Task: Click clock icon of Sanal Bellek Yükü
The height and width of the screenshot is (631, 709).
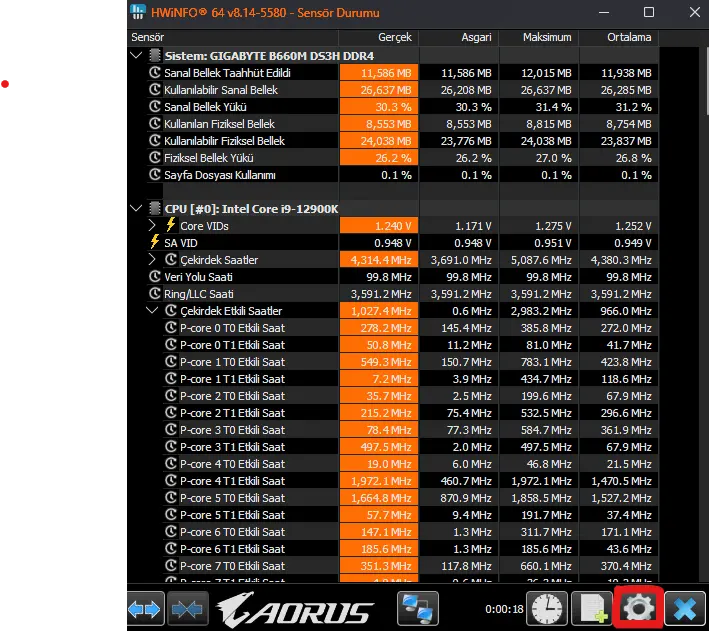Action: 155,106
